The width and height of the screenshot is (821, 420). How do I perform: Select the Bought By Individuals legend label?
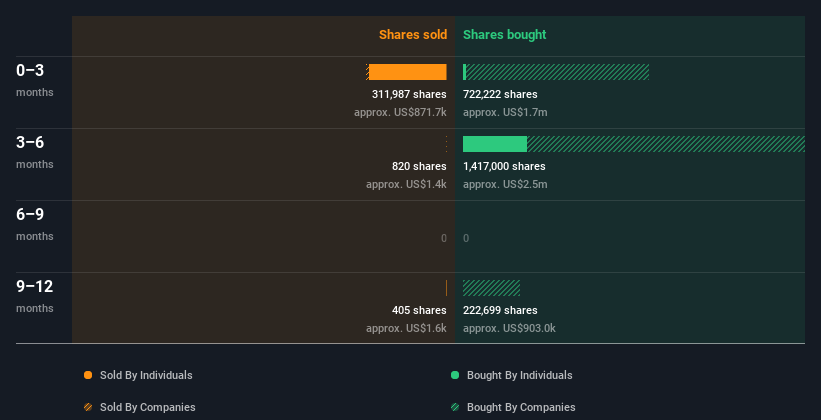pos(519,375)
